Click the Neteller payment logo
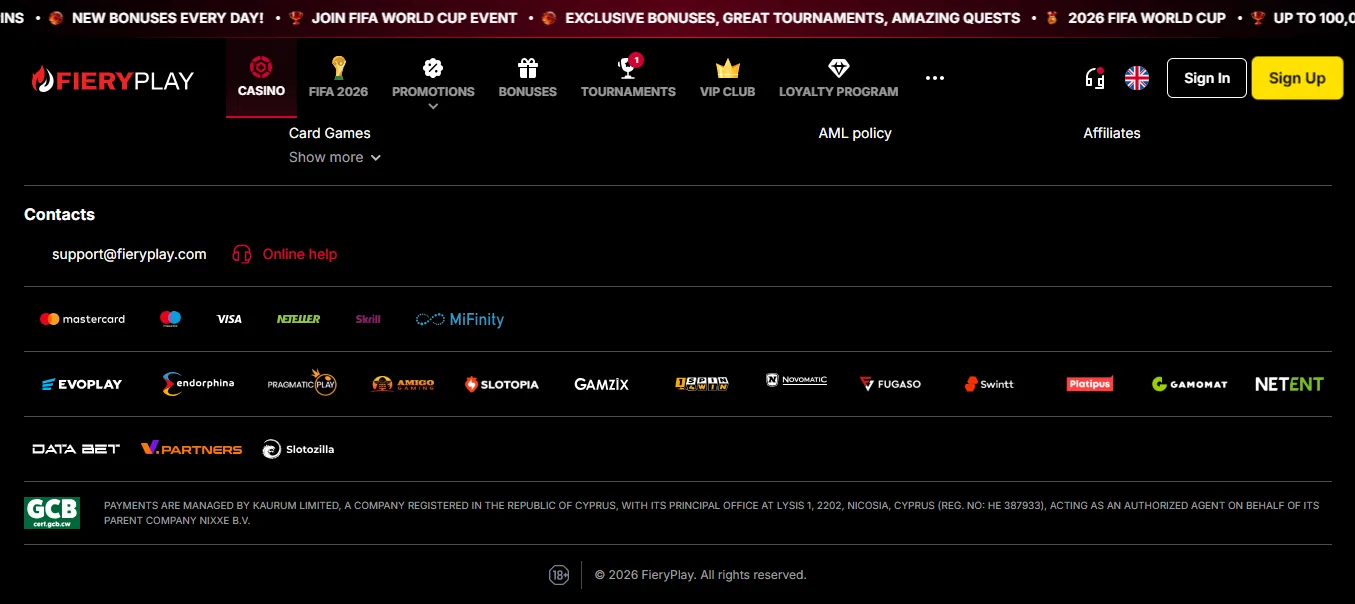The height and width of the screenshot is (604, 1355). (x=298, y=319)
